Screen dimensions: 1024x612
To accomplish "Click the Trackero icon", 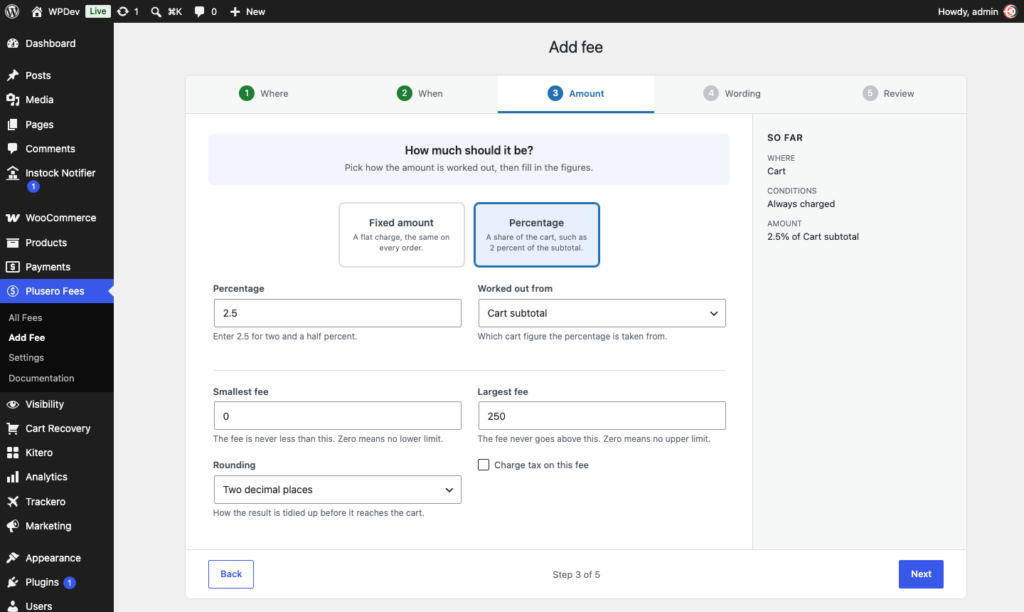I will 12,502.
